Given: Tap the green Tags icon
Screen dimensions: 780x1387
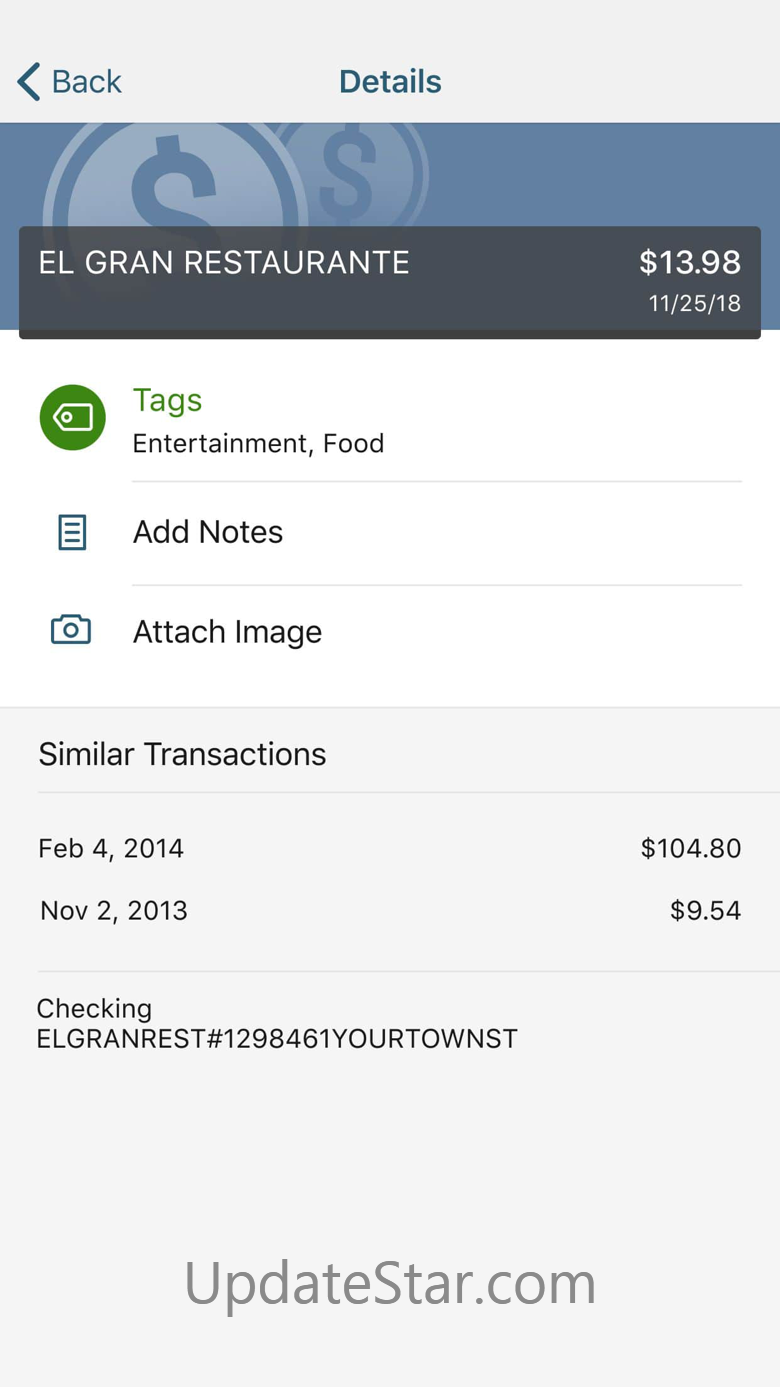Looking at the screenshot, I should 72,417.
